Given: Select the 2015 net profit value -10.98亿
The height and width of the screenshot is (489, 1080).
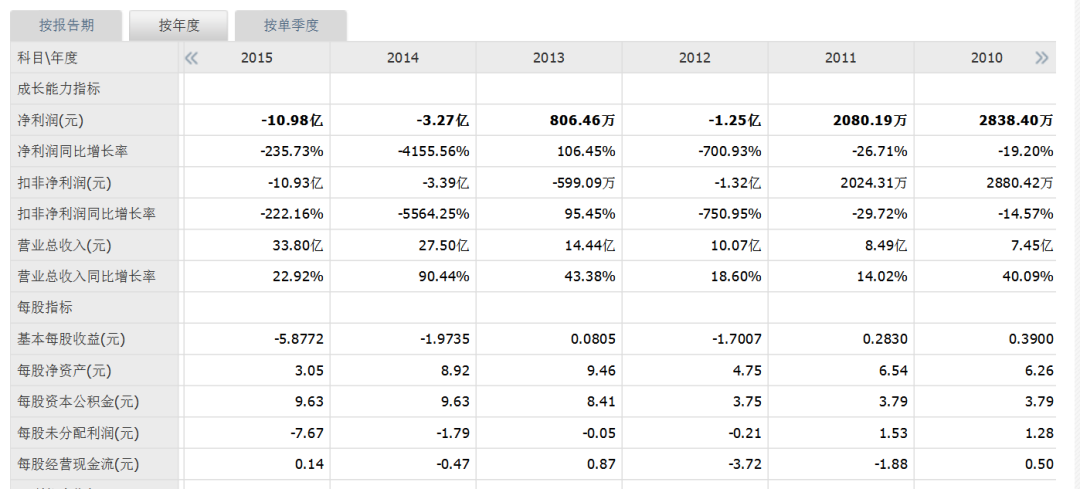Looking at the screenshot, I should [293, 120].
